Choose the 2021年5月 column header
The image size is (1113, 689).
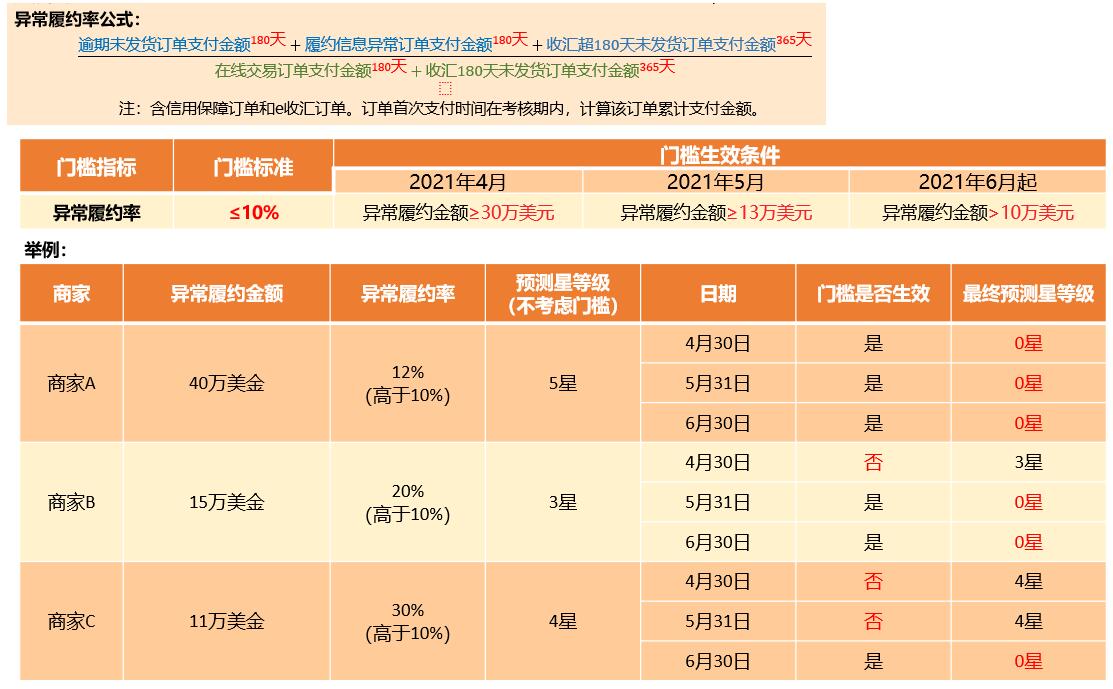coord(715,182)
